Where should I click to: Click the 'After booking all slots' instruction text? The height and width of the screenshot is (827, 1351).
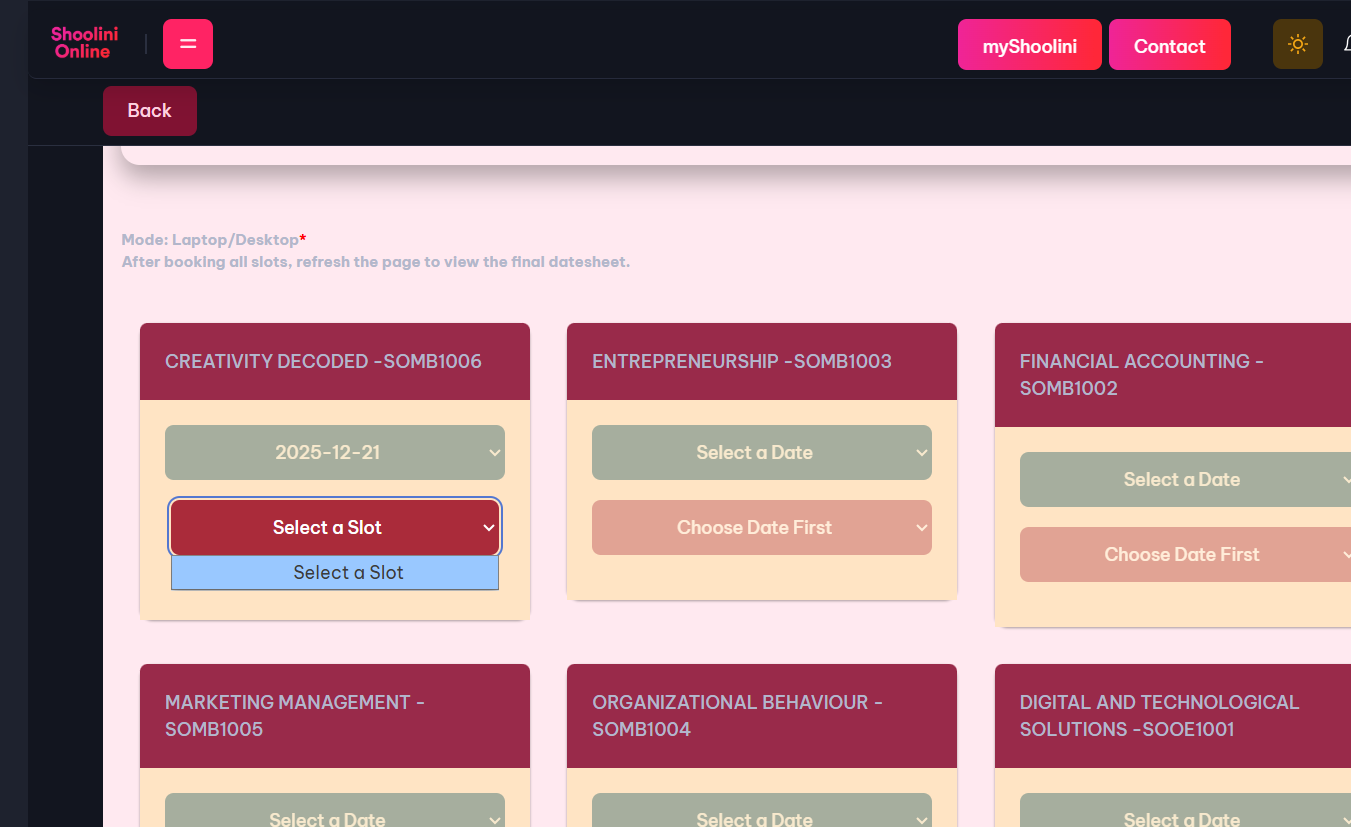pos(376,262)
